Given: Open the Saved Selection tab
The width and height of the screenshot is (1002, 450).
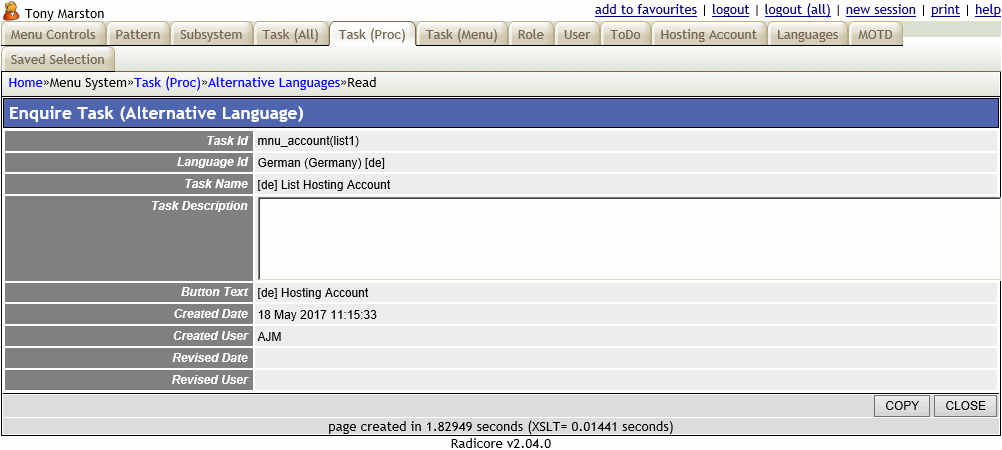Looking at the screenshot, I should click(x=58, y=59).
